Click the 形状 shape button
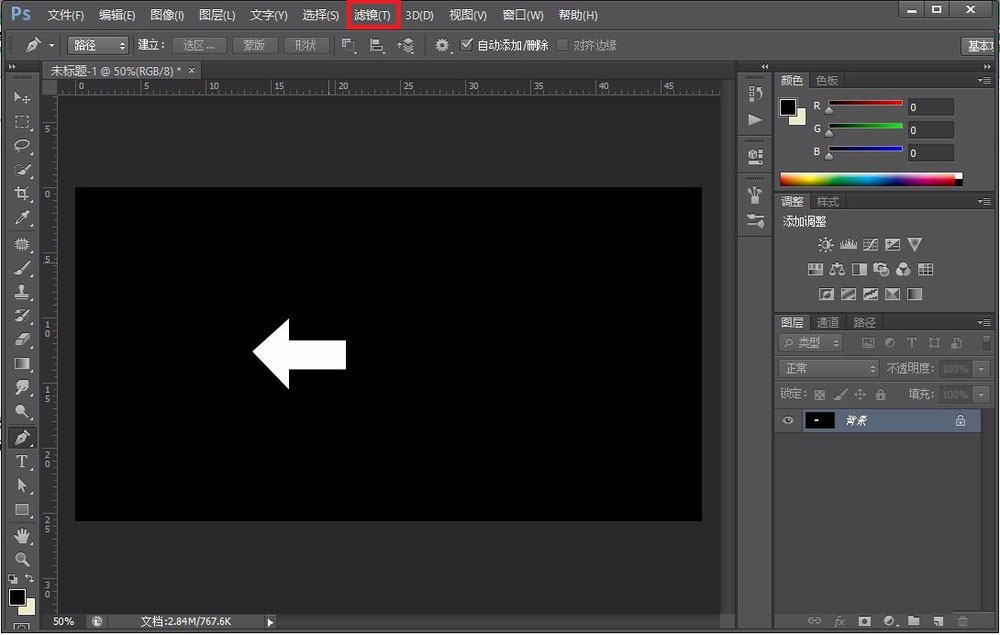1000x635 pixels. [305, 45]
